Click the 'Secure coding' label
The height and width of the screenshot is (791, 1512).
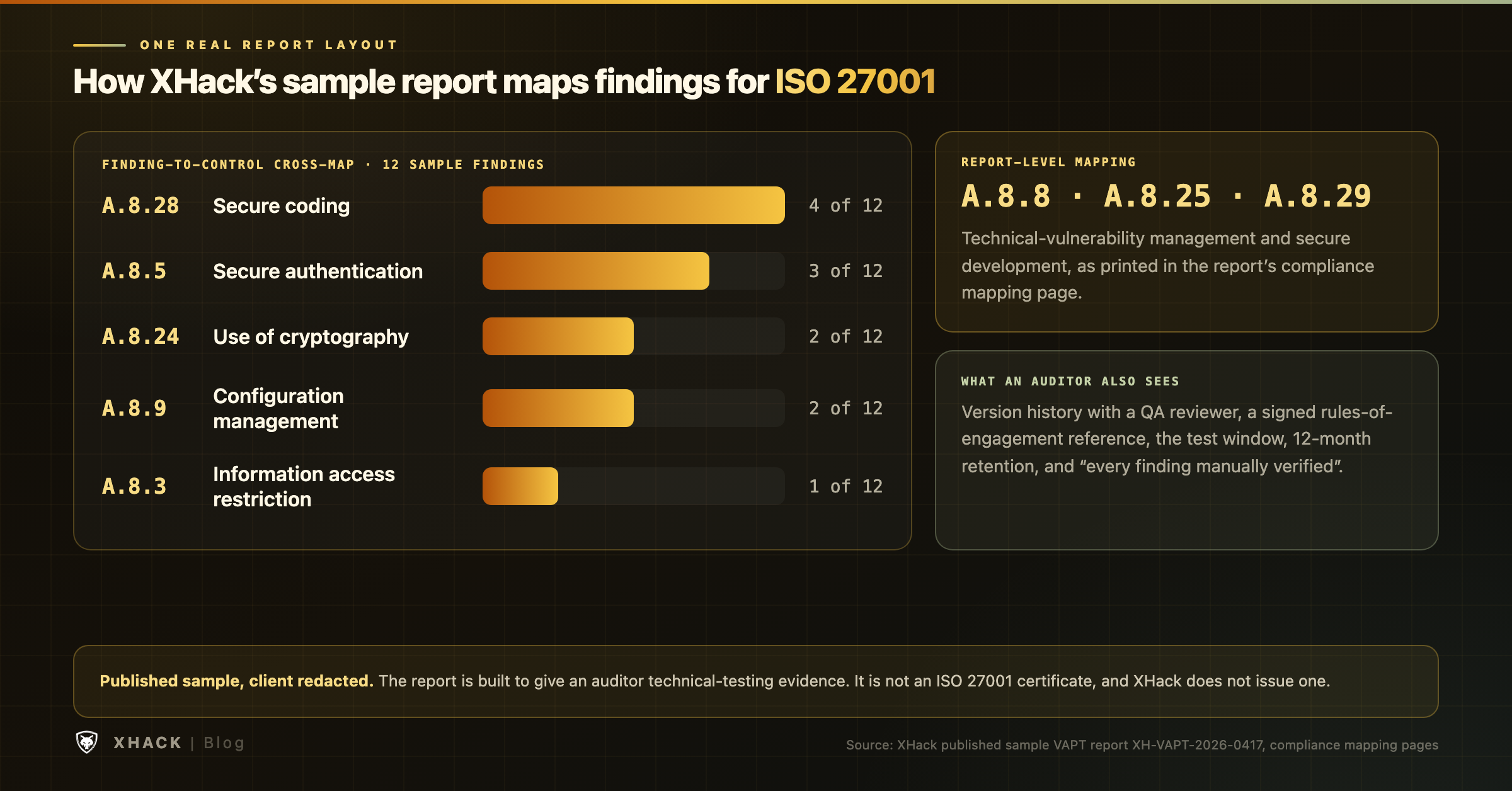[281, 206]
